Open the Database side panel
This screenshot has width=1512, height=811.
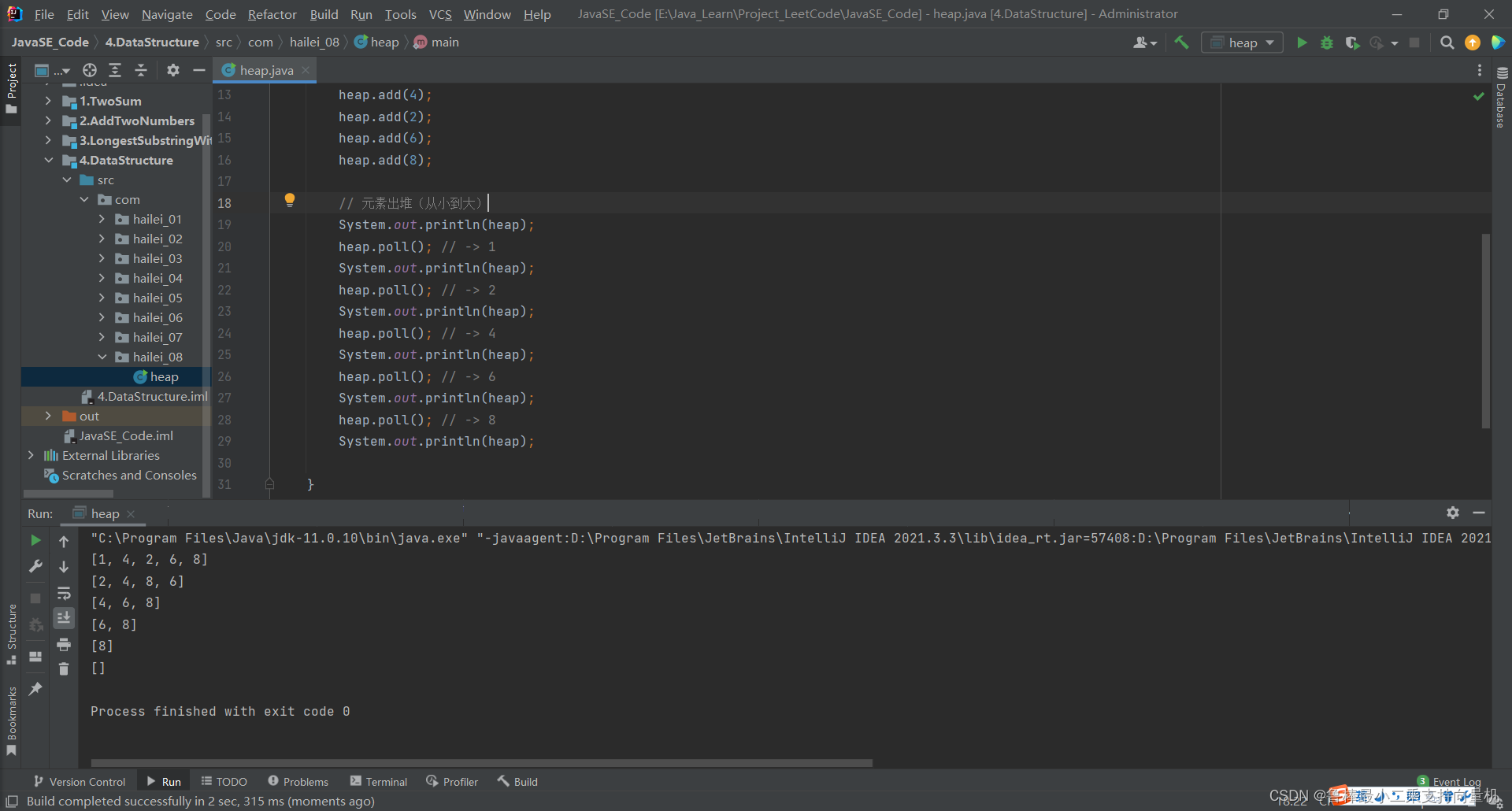pyautogui.click(x=1501, y=98)
